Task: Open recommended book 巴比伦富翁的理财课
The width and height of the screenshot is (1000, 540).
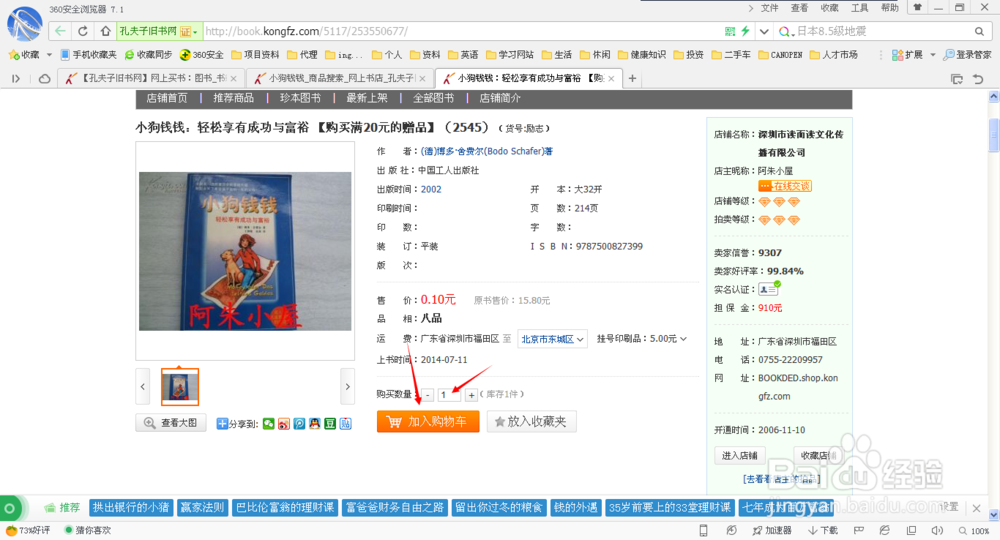Action: 285,507
